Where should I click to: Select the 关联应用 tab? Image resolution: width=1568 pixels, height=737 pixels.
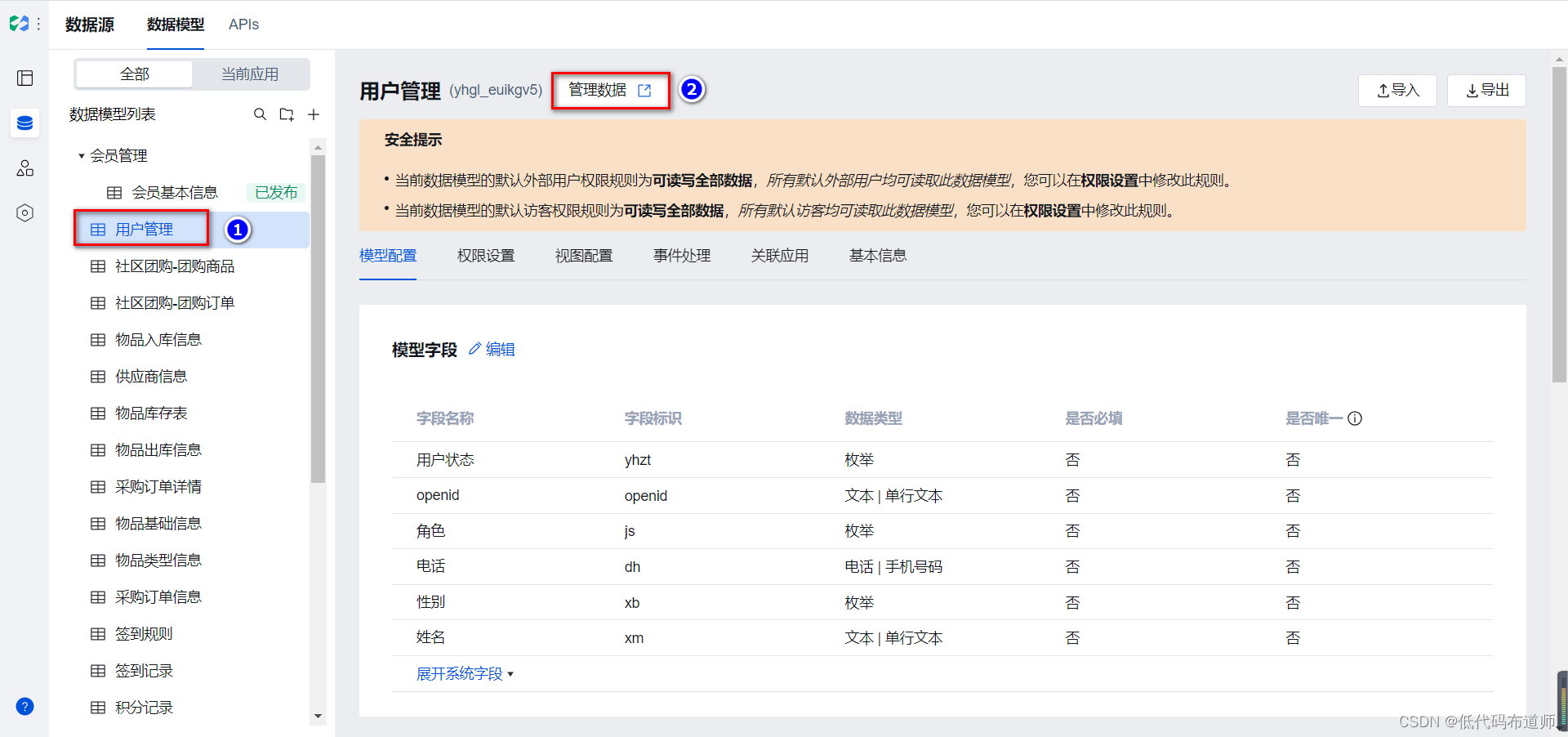(x=780, y=256)
